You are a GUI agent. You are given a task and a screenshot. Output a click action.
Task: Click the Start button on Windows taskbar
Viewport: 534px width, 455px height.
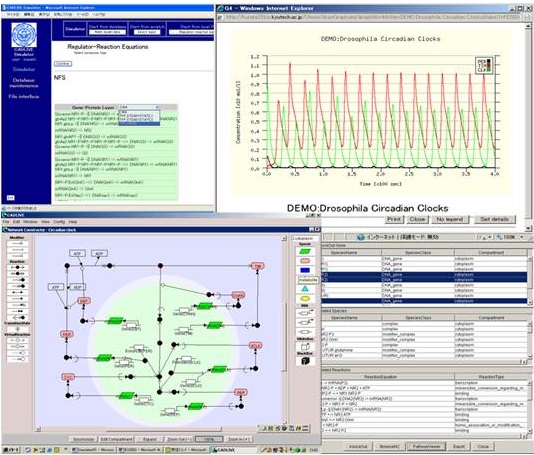tap(10, 450)
